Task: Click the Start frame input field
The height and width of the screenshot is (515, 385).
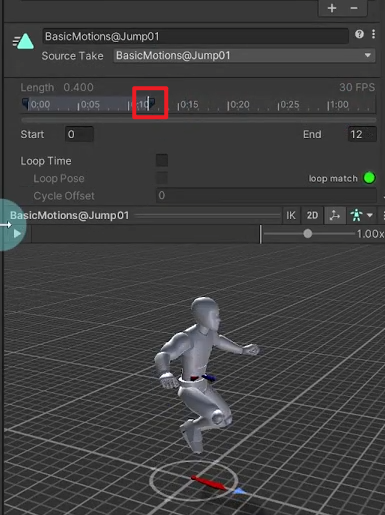Action: [x=79, y=134]
